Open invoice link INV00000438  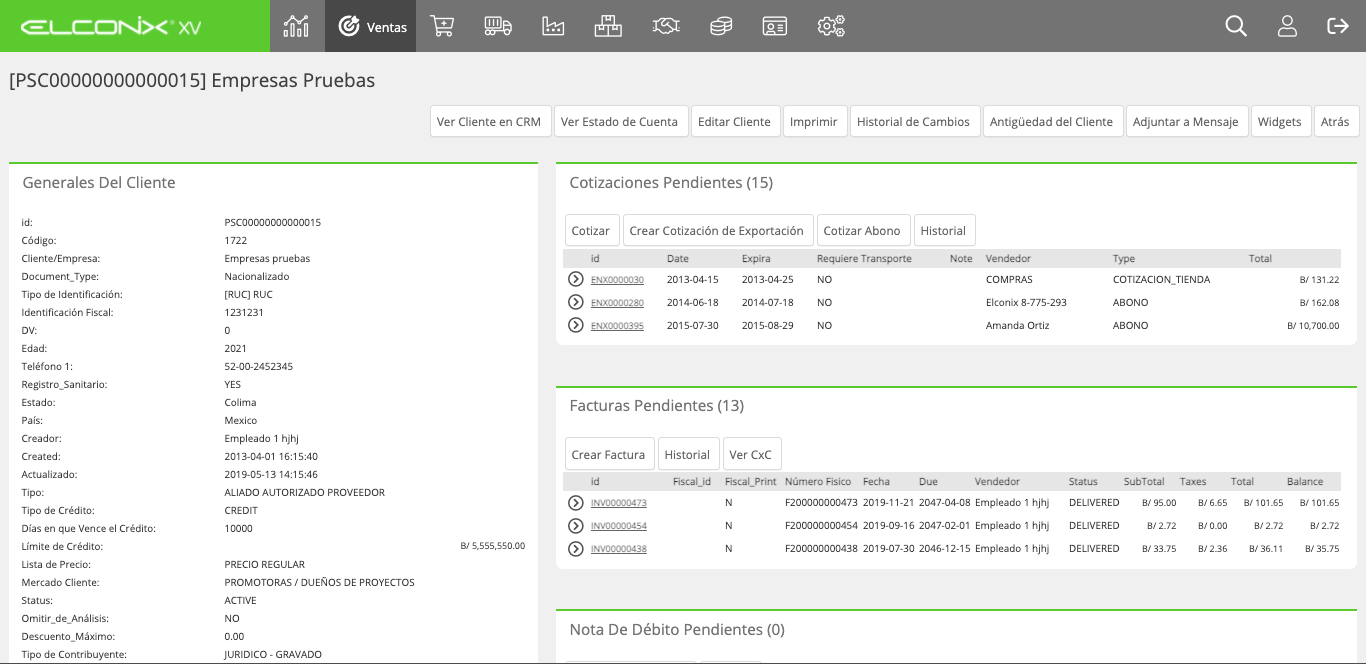tap(618, 549)
